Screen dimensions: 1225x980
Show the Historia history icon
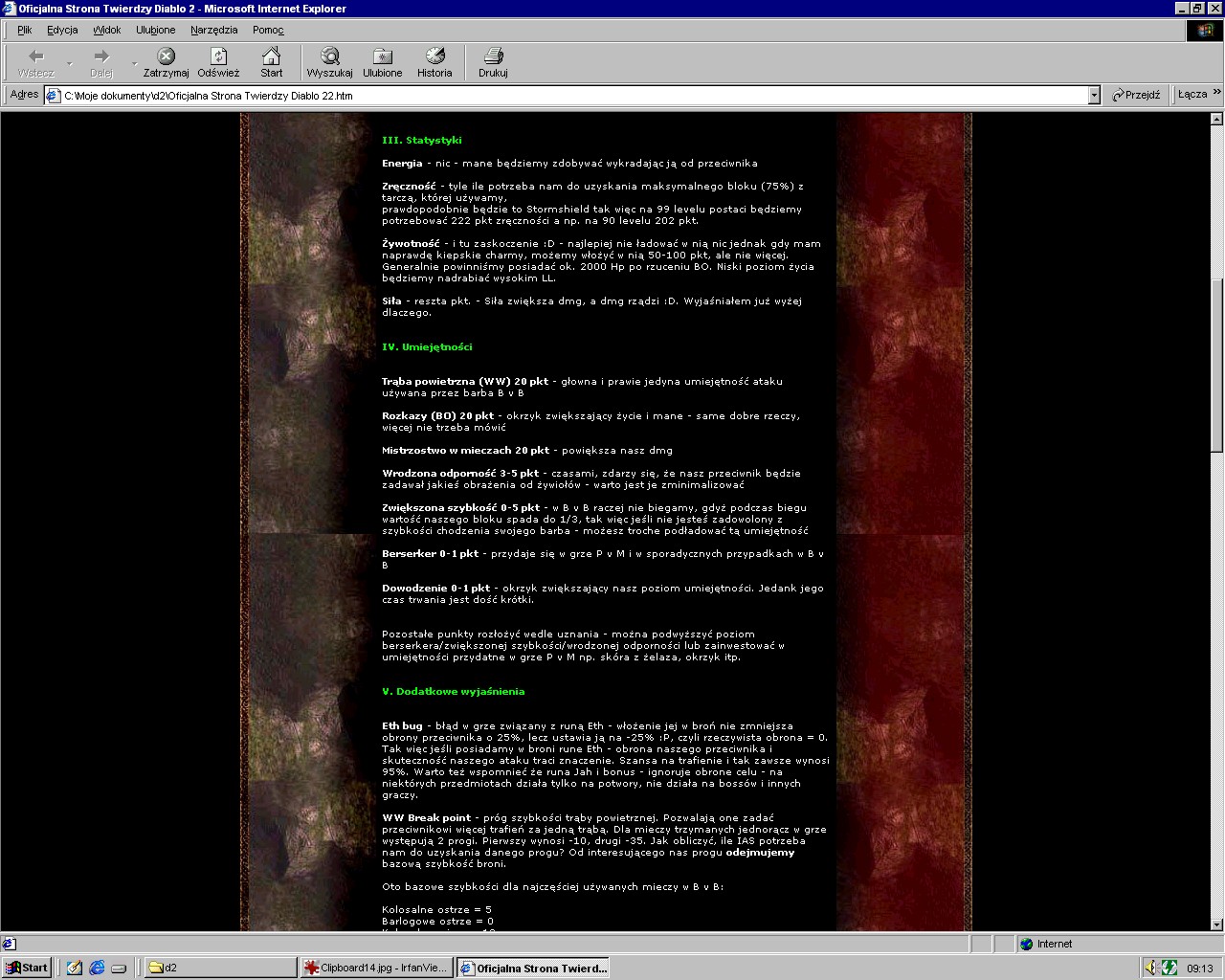click(x=434, y=56)
